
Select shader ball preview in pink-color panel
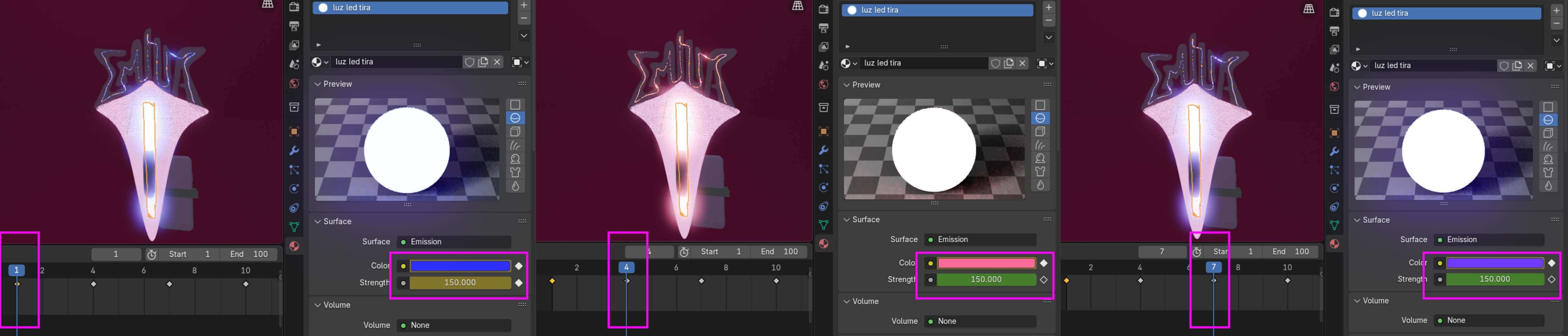pos(1040,158)
